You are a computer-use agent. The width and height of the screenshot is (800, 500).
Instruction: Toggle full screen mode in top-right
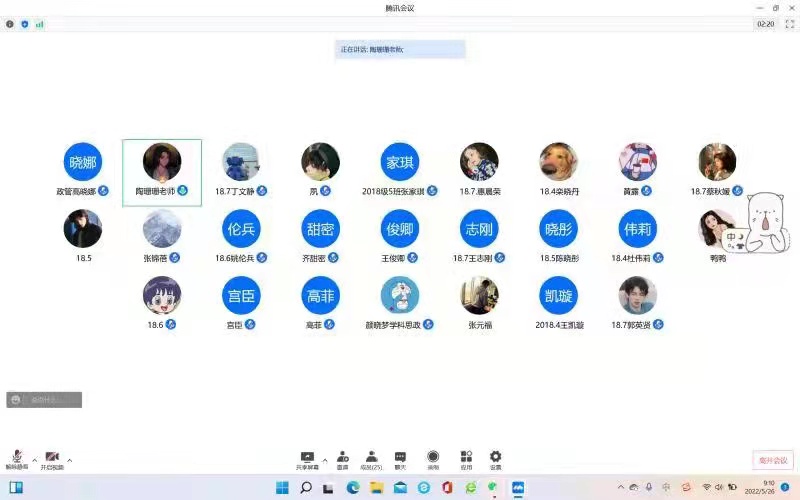789,23
